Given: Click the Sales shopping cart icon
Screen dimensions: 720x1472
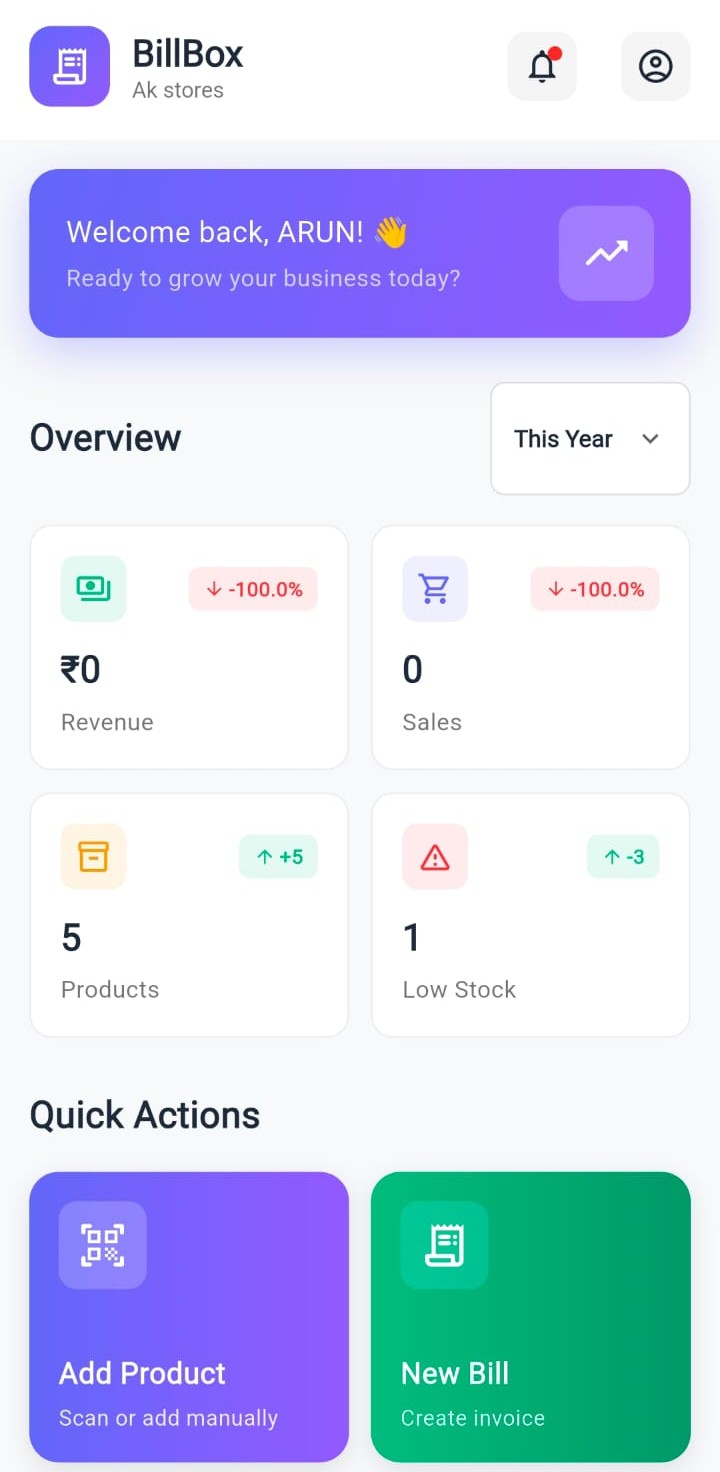Looking at the screenshot, I should [435, 589].
